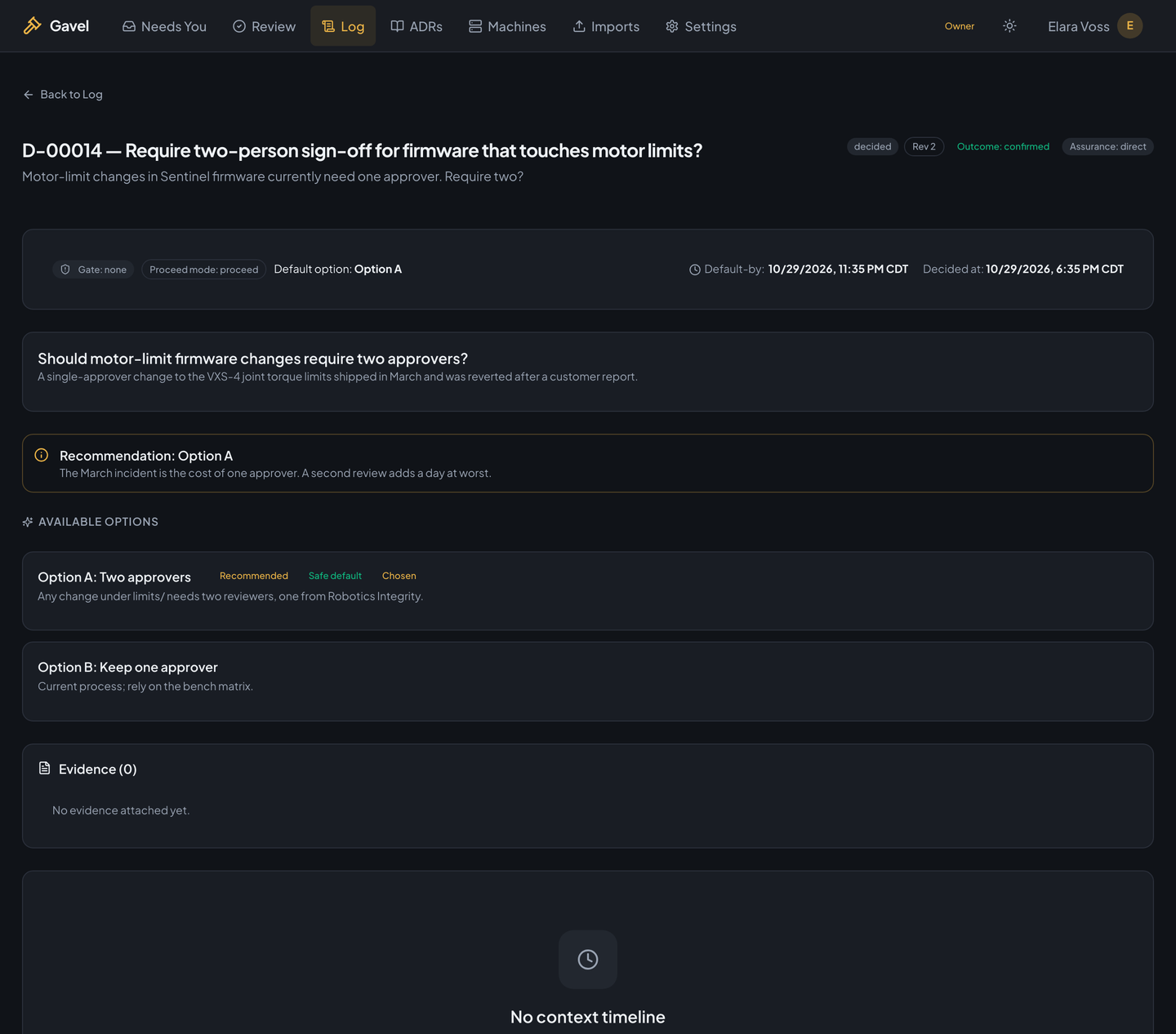1176x1034 pixels.
Task: Click the Recommended tag on Option A
Action: 254,576
